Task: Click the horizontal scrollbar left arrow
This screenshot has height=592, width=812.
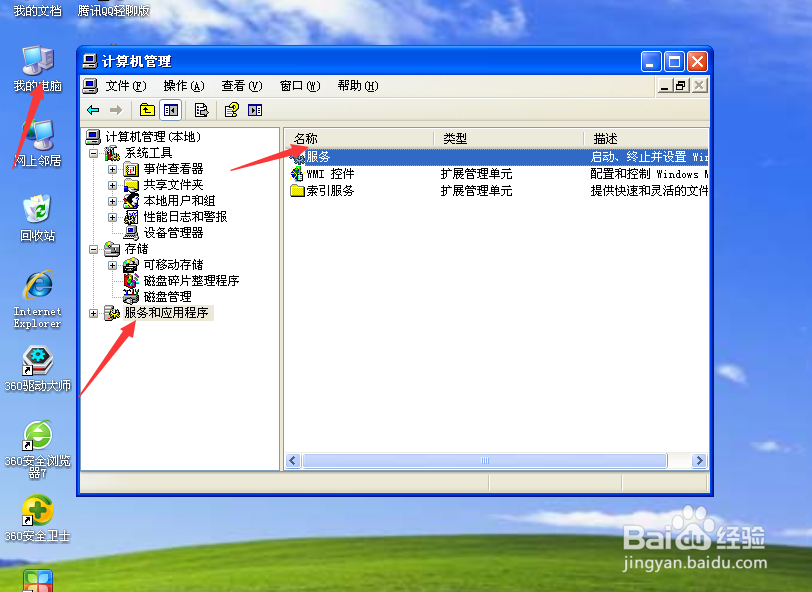Action: click(293, 460)
